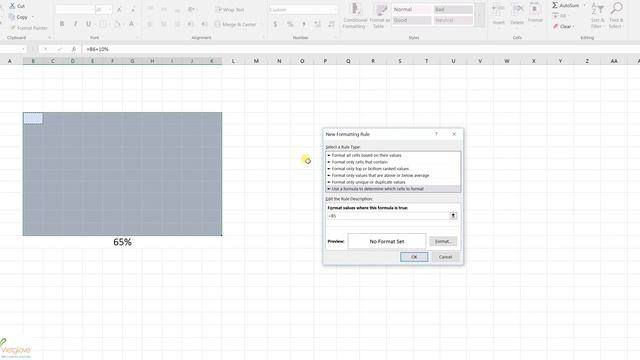Click the Cut scissors icon
This screenshot has height=360, width=640.
coord(12,6)
